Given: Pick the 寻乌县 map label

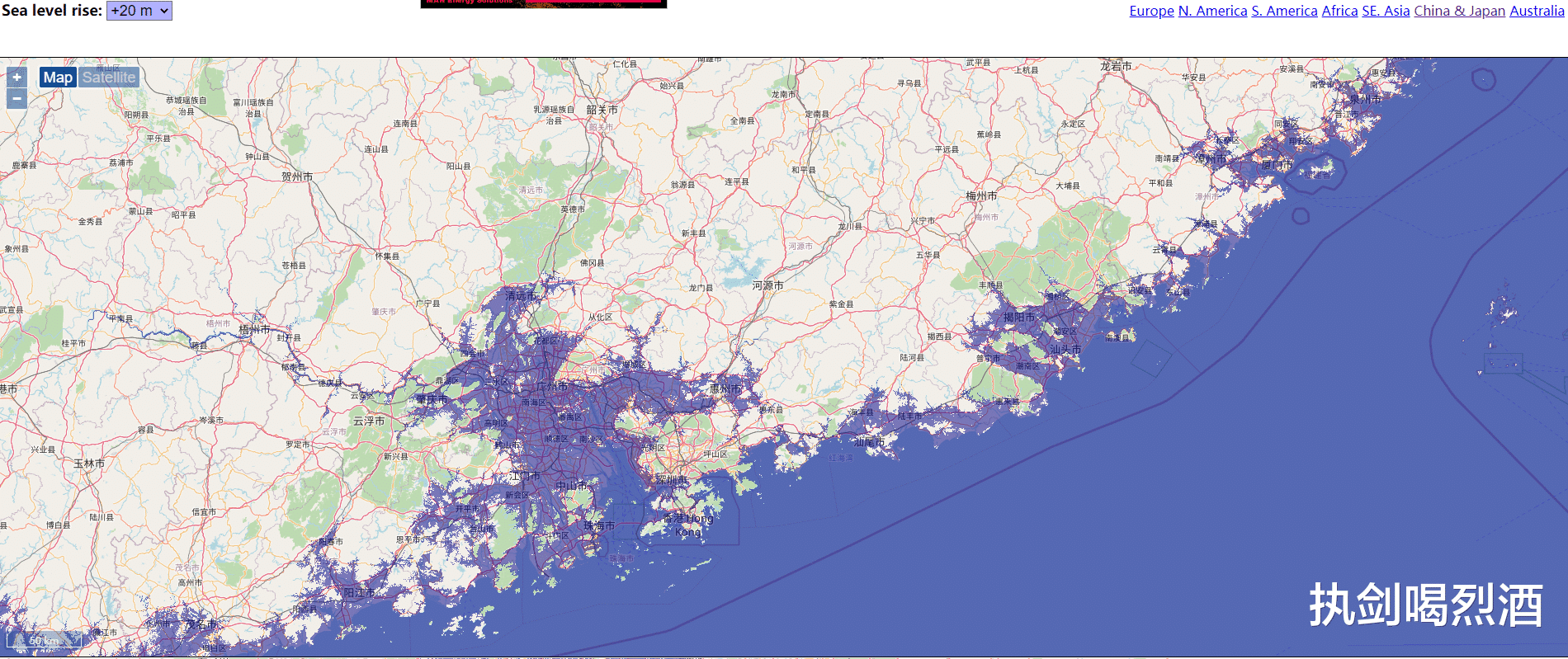Looking at the screenshot, I should tap(909, 83).
